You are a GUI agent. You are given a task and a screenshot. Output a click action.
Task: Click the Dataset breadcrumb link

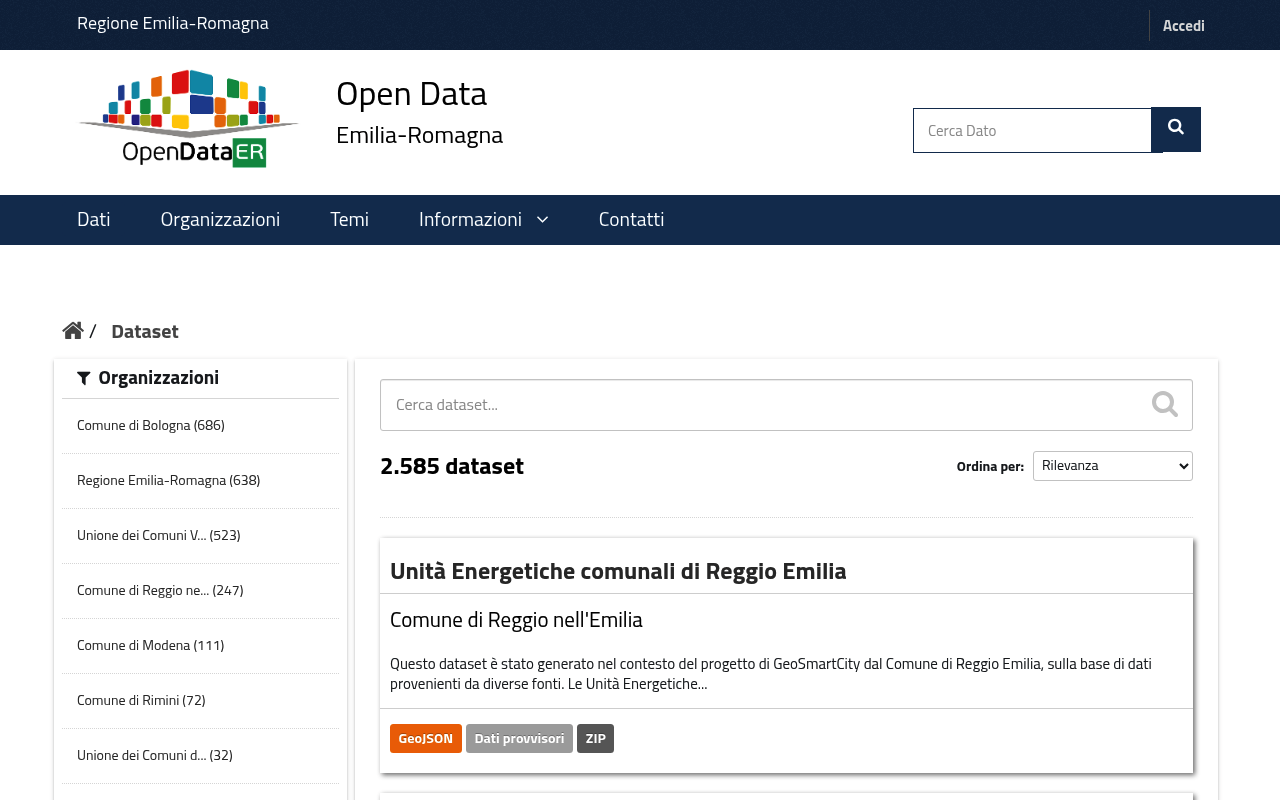tap(145, 331)
